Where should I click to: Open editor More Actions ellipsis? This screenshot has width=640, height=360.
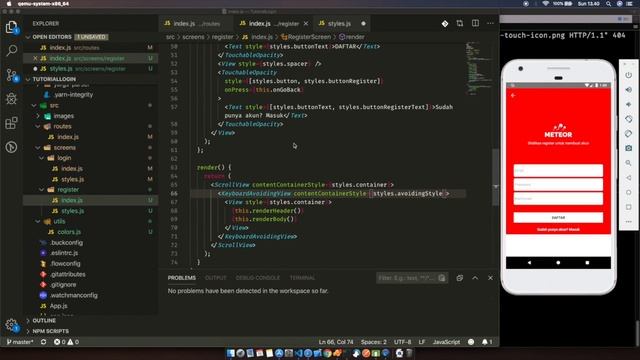point(490,23)
